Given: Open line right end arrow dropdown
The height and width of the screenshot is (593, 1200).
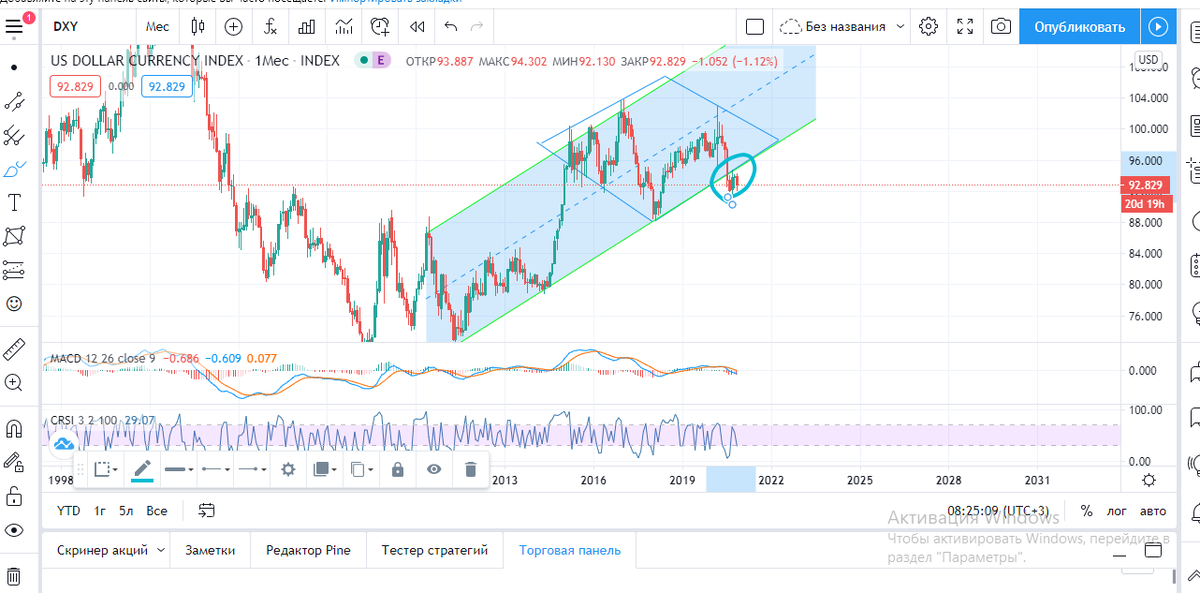Looking at the screenshot, I should [x=251, y=469].
